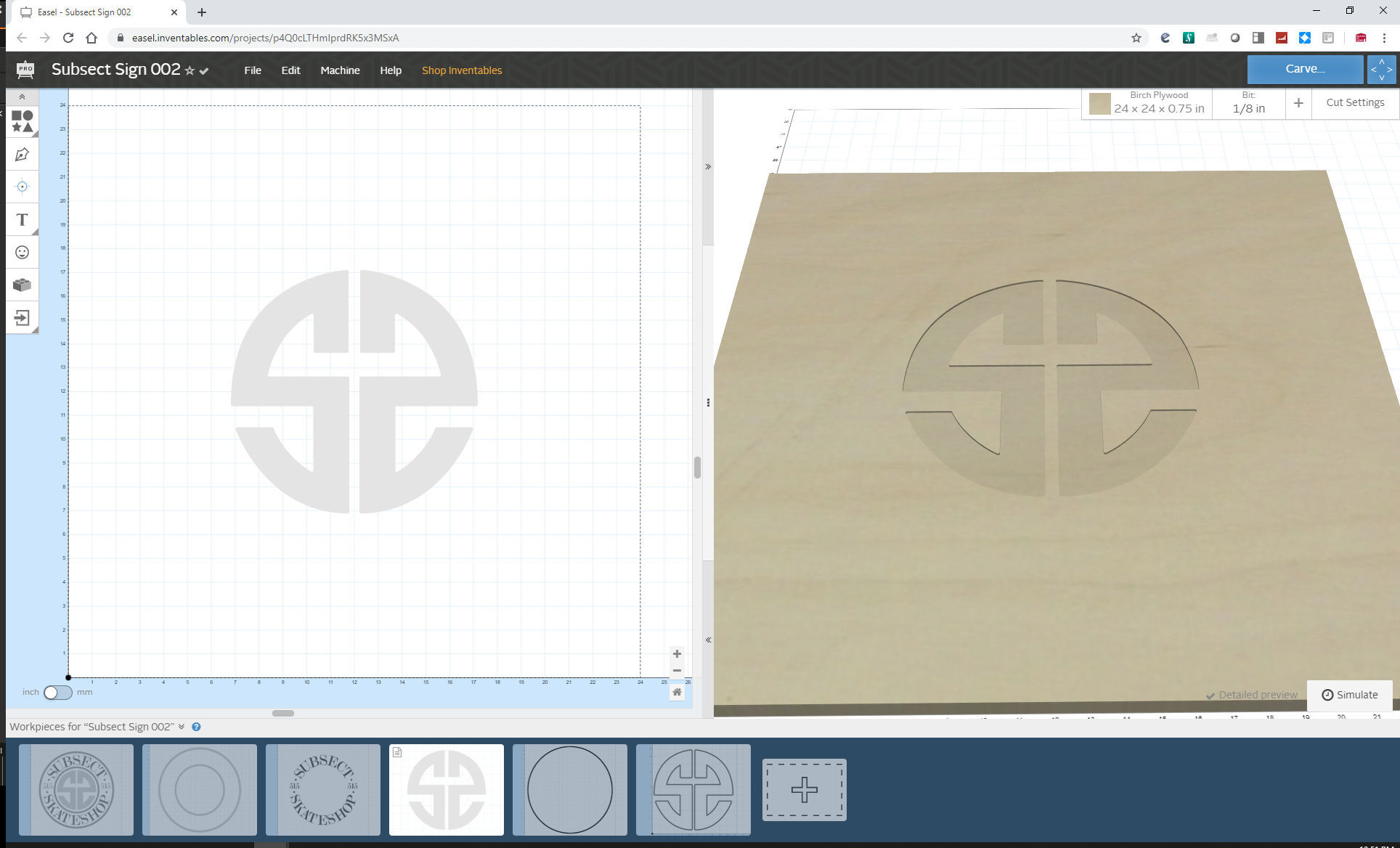Open the jog controls arrows button
This screenshot has height=848, width=1400.
(x=1381, y=69)
